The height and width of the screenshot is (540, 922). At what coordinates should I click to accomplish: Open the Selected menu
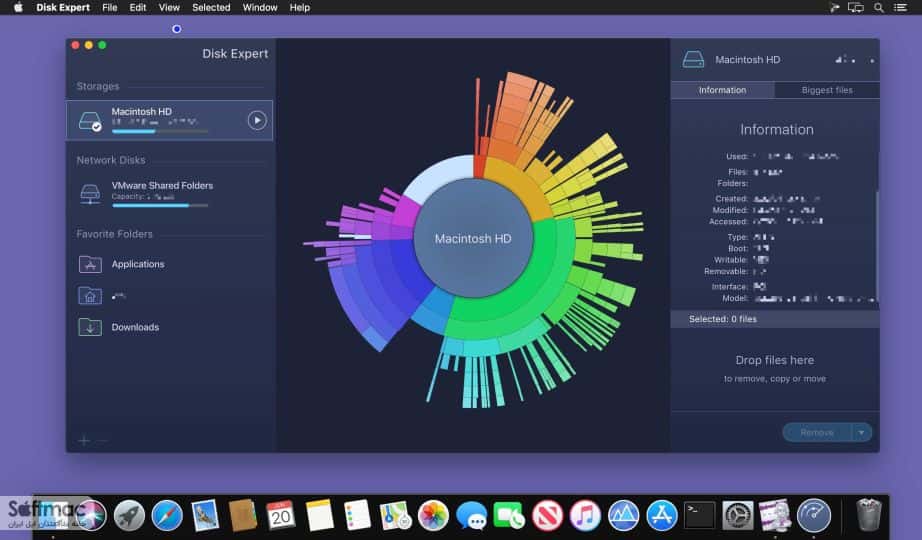point(211,8)
